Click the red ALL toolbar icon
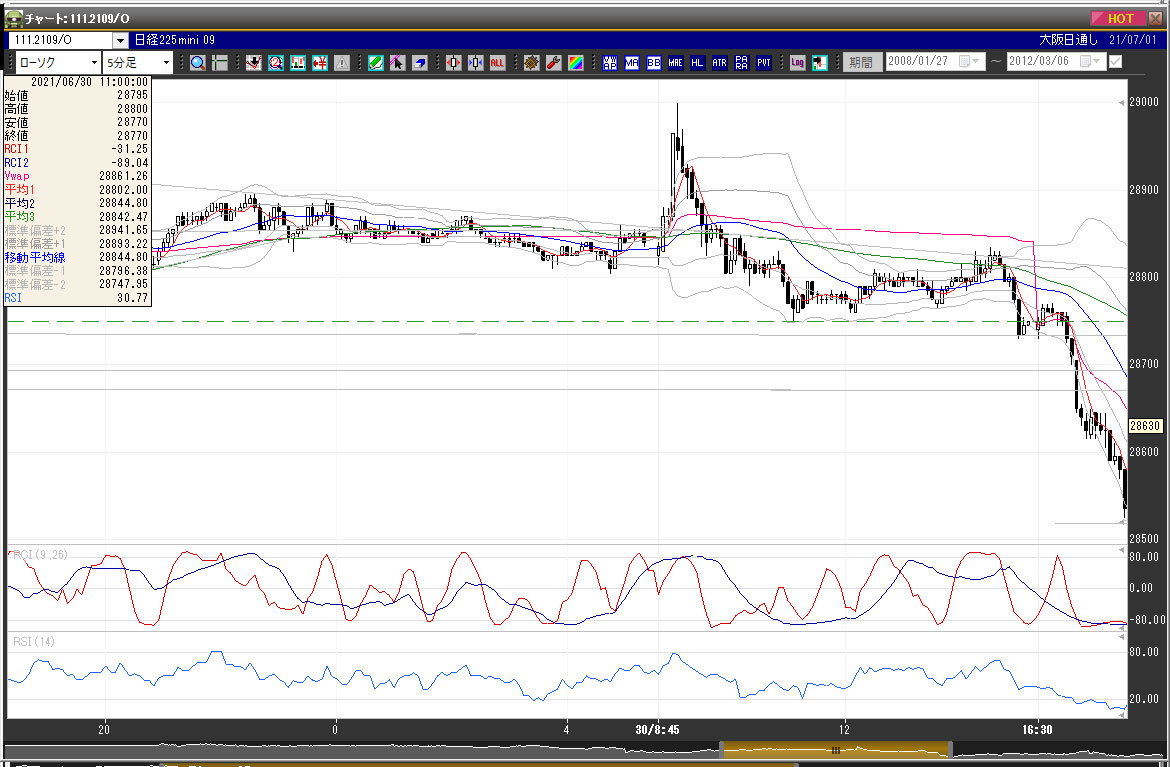The height and width of the screenshot is (767, 1170). point(497,63)
